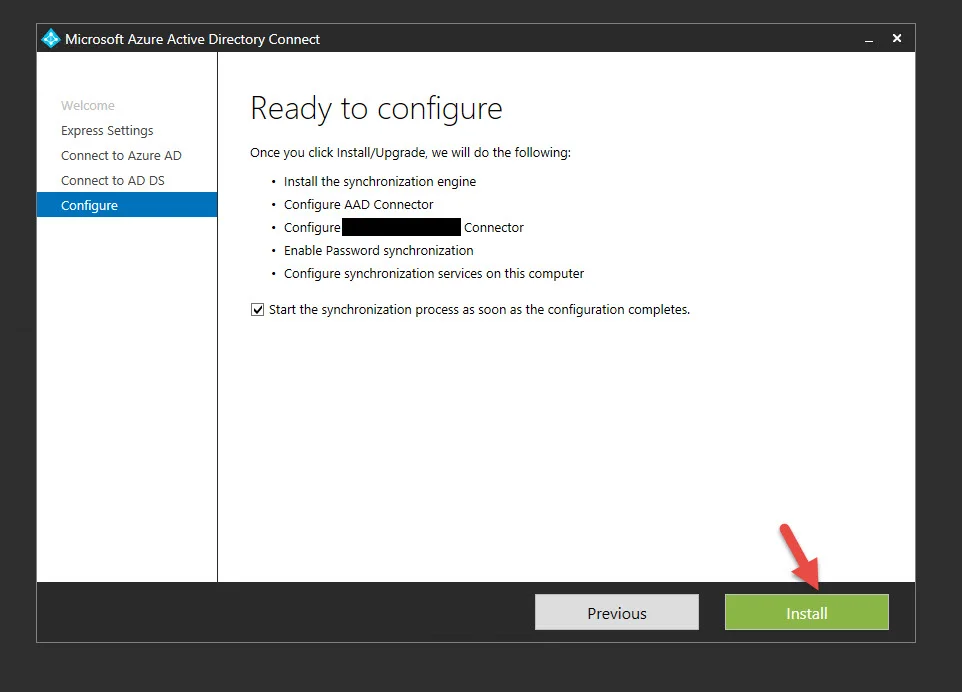Screen dimensions: 962x692
Task: Open the Connect to AD DS step
Action: tap(112, 180)
